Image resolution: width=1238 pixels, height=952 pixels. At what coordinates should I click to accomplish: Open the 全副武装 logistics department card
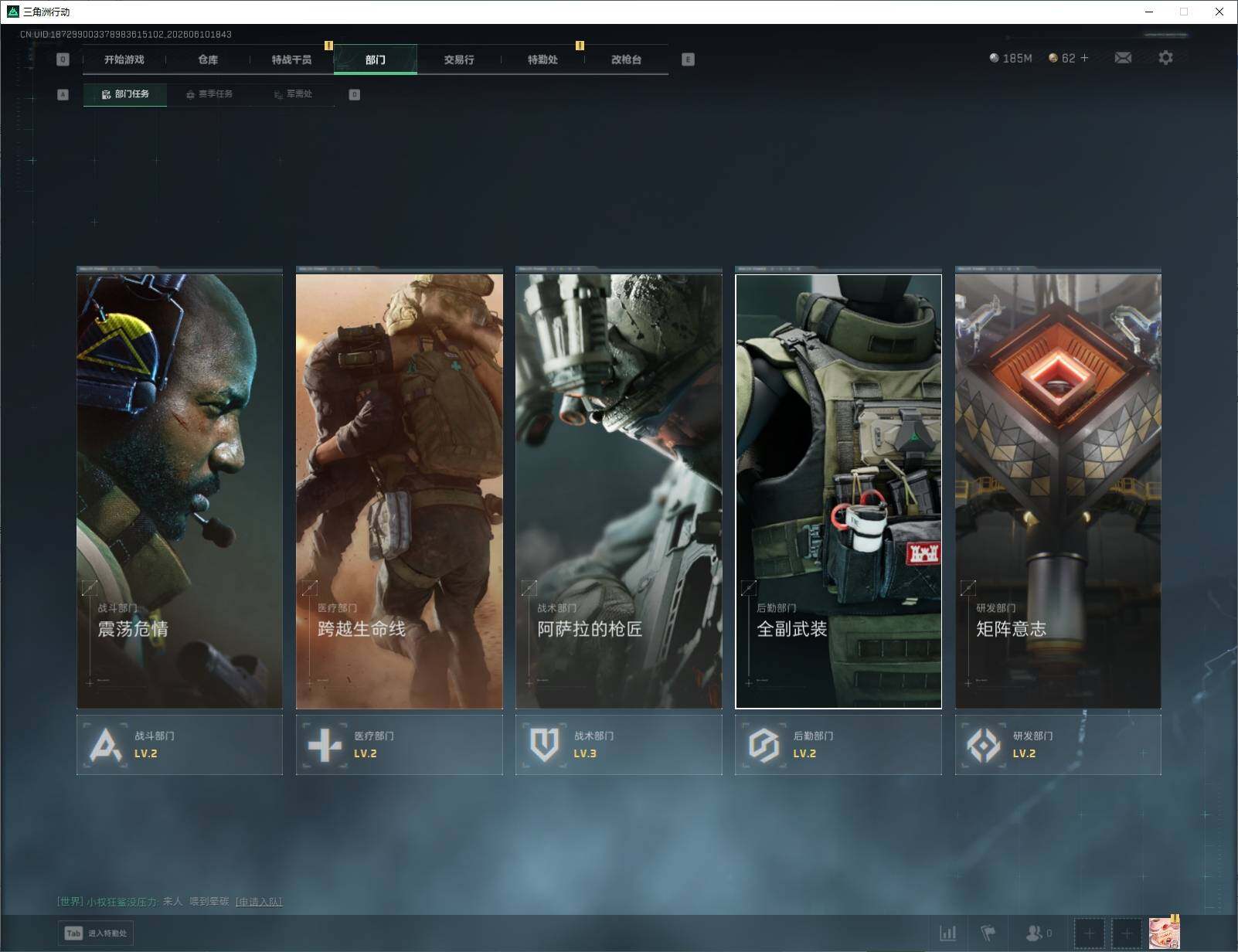point(838,491)
